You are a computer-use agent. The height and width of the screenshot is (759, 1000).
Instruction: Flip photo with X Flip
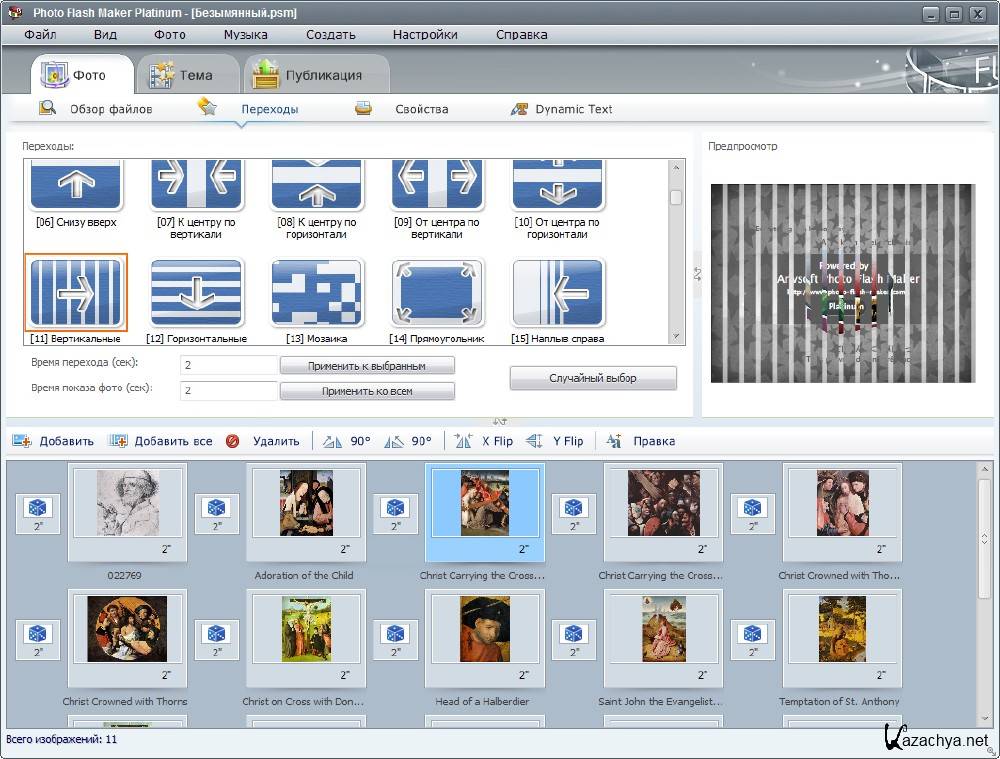[x=484, y=441]
